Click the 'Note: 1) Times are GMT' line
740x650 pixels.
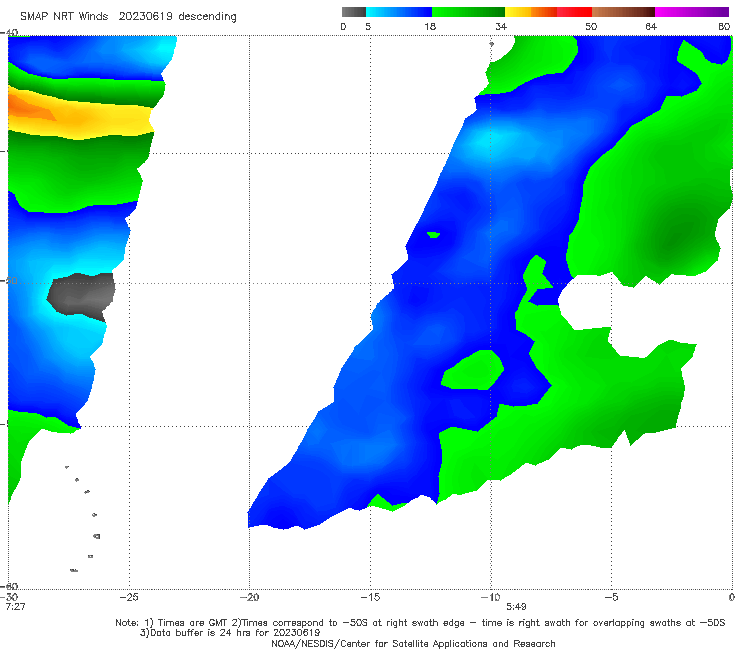pos(420,623)
